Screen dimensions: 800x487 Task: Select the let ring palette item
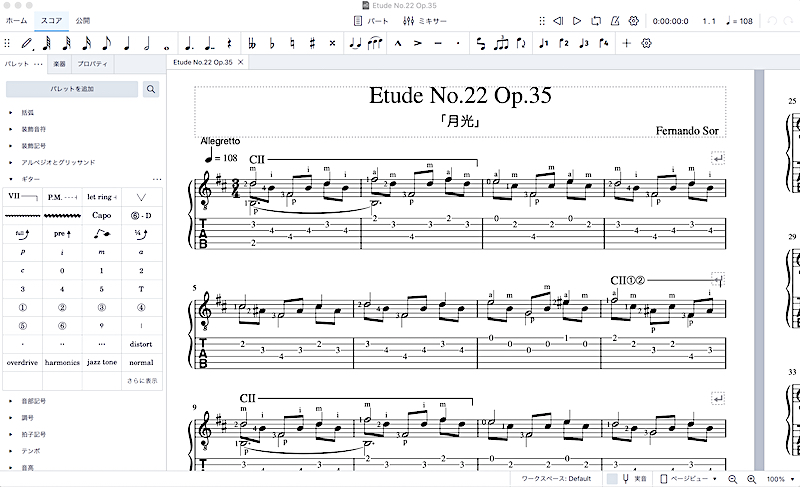102,197
